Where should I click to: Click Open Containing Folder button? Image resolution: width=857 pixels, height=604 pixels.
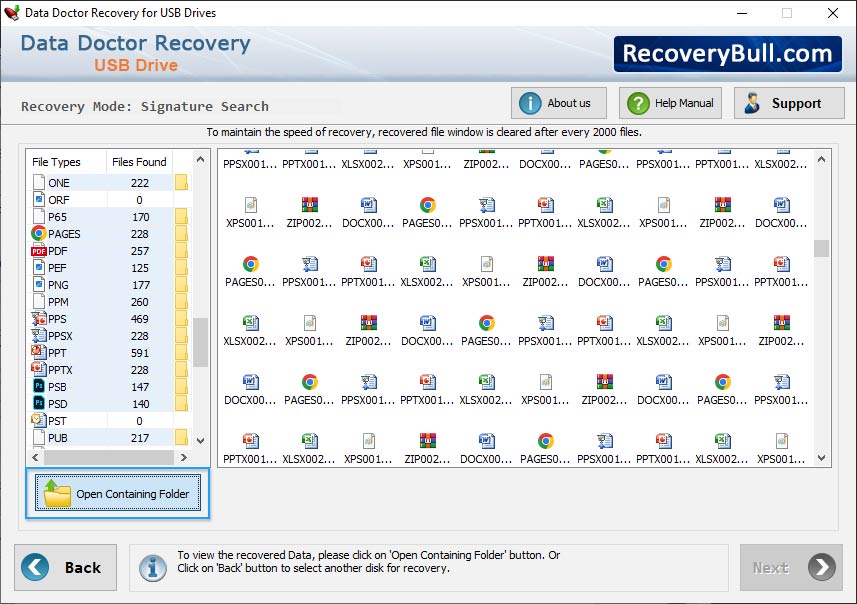pyautogui.click(x=118, y=493)
